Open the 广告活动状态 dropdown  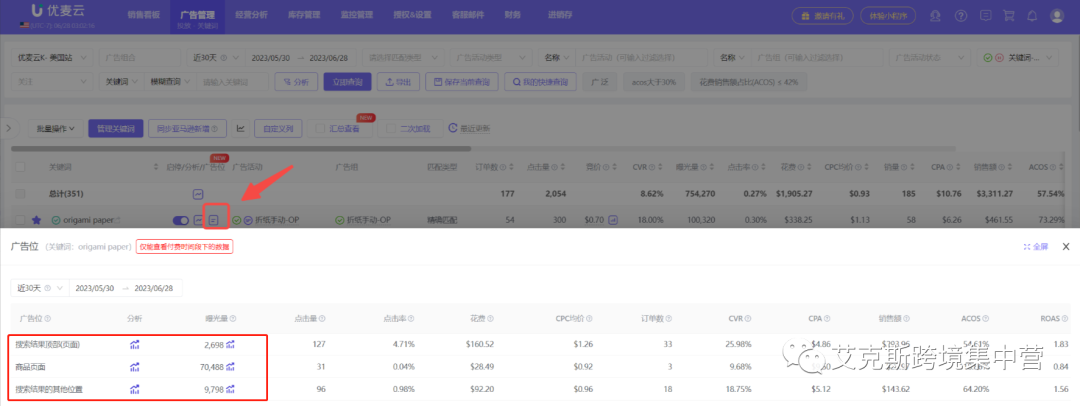click(931, 57)
